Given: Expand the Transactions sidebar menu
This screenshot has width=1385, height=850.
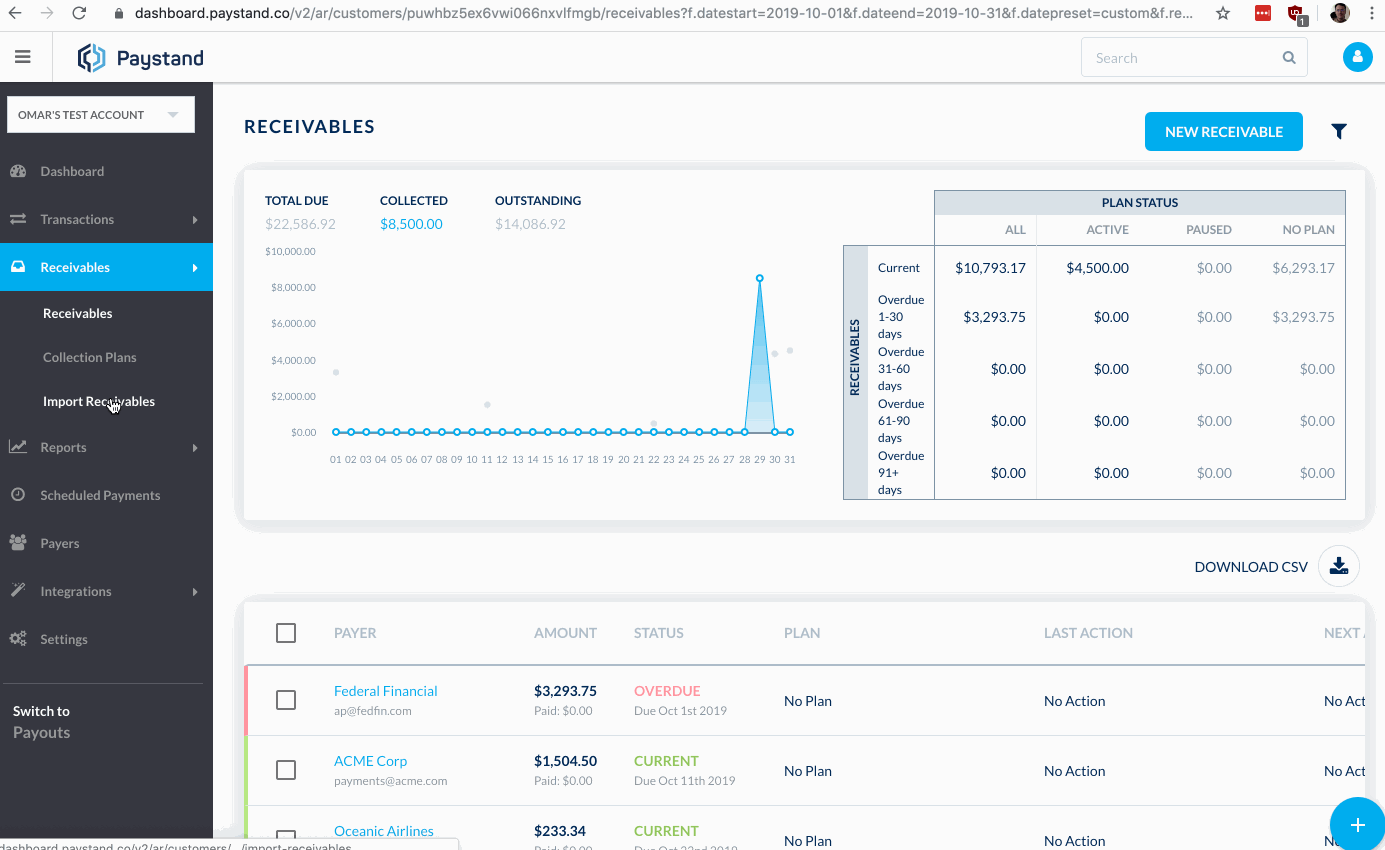Looking at the screenshot, I should pos(106,219).
